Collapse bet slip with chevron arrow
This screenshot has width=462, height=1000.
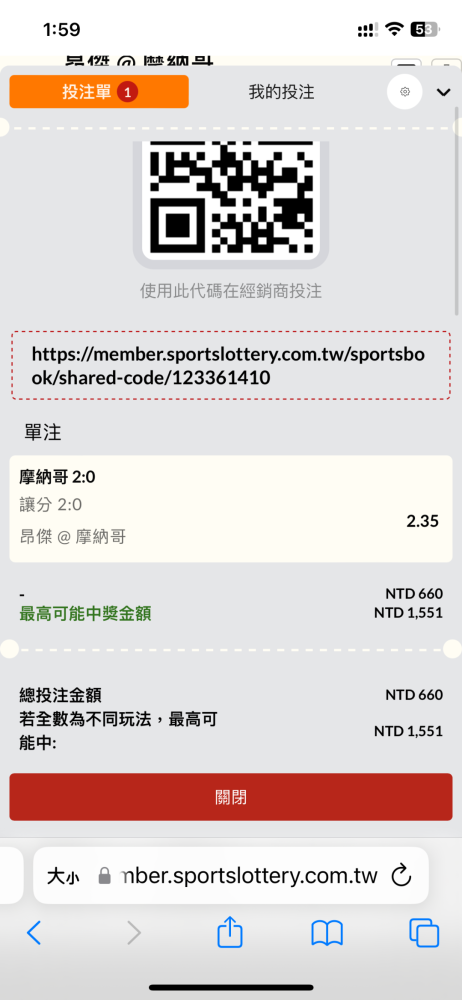click(x=443, y=92)
